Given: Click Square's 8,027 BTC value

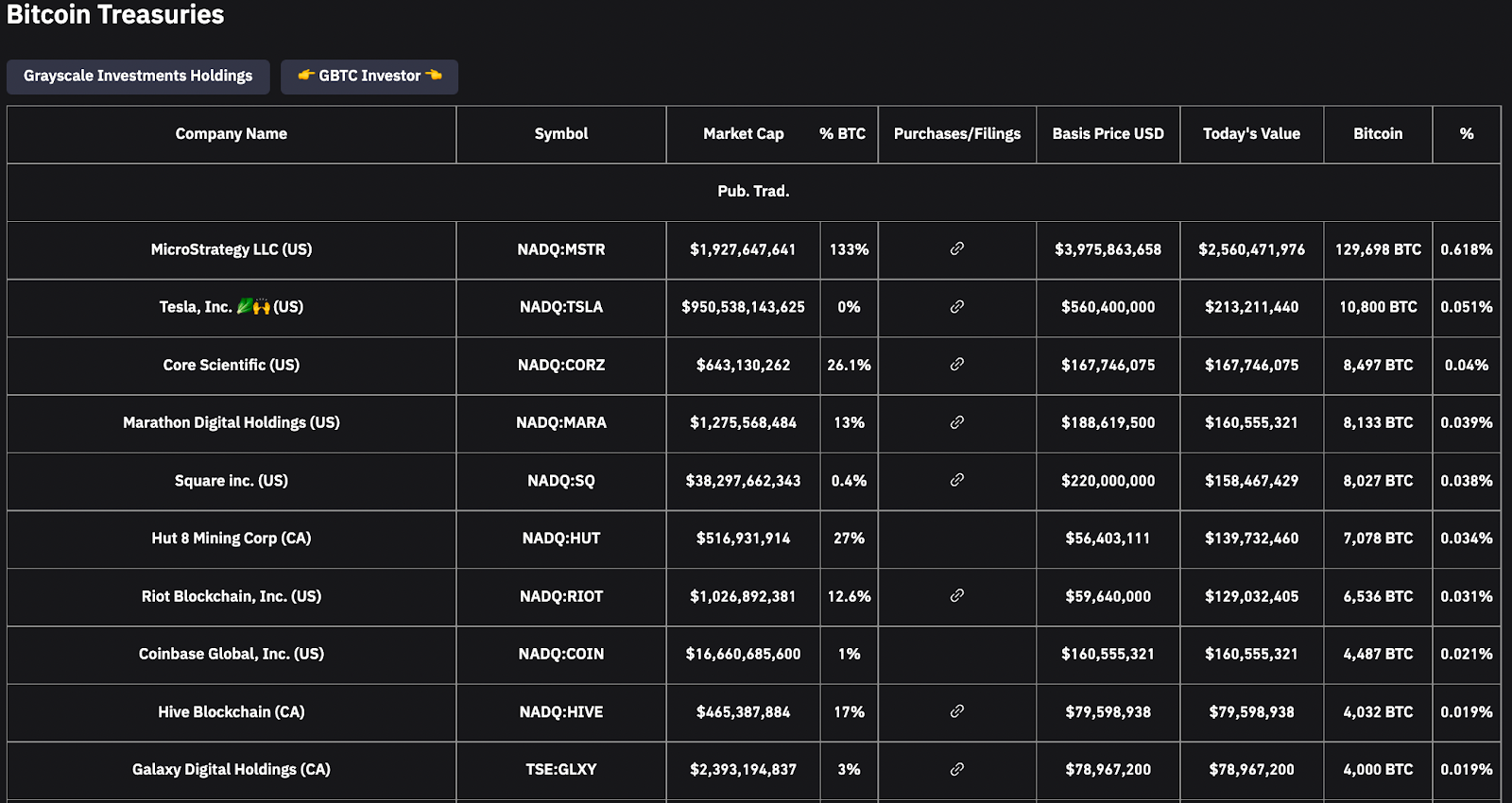Looking at the screenshot, I should (1378, 481).
